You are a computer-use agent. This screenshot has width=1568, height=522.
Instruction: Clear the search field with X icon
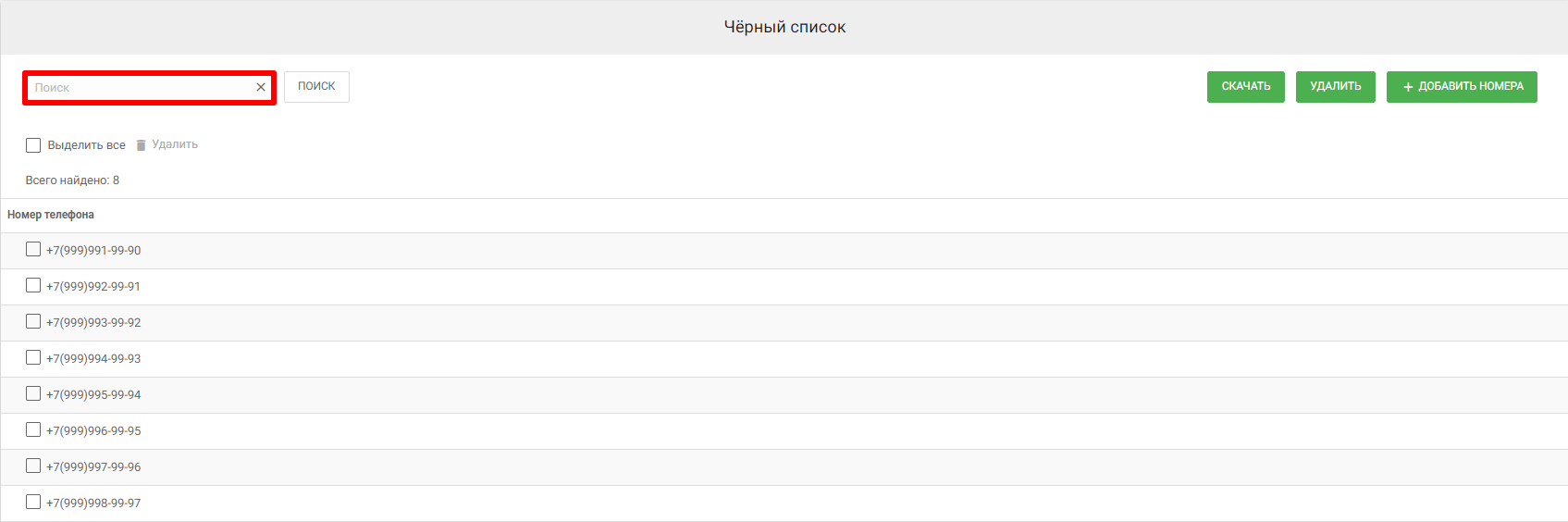coord(261,87)
